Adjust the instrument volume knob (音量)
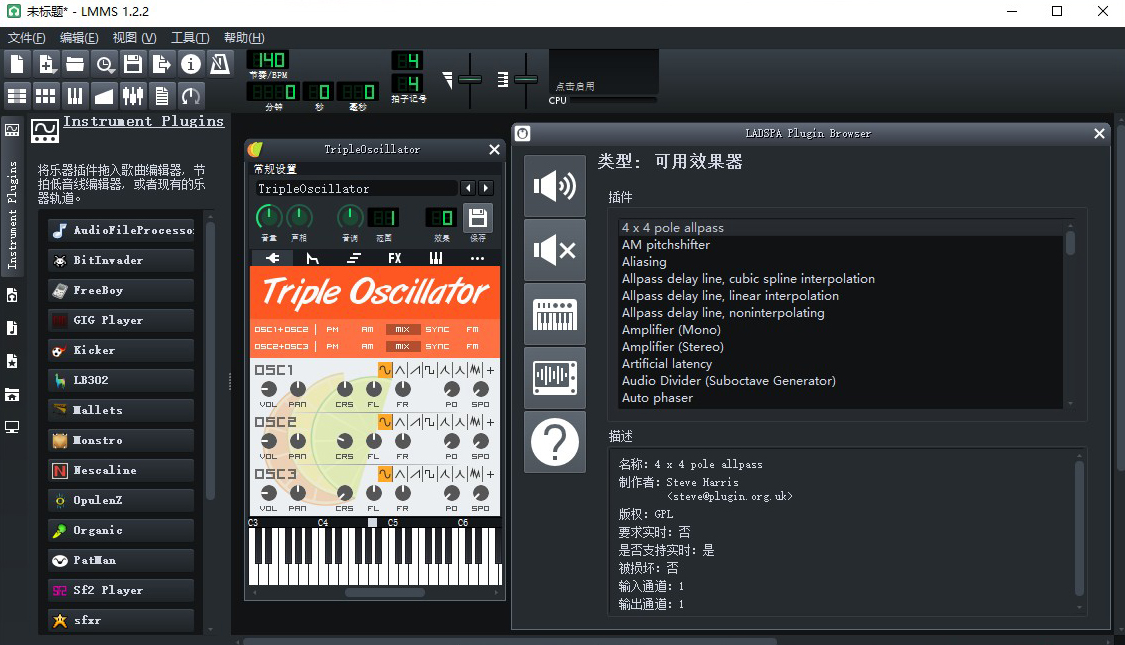Image resolution: width=1125 pixels, height=645 pixels. click(x=269, y=217)
